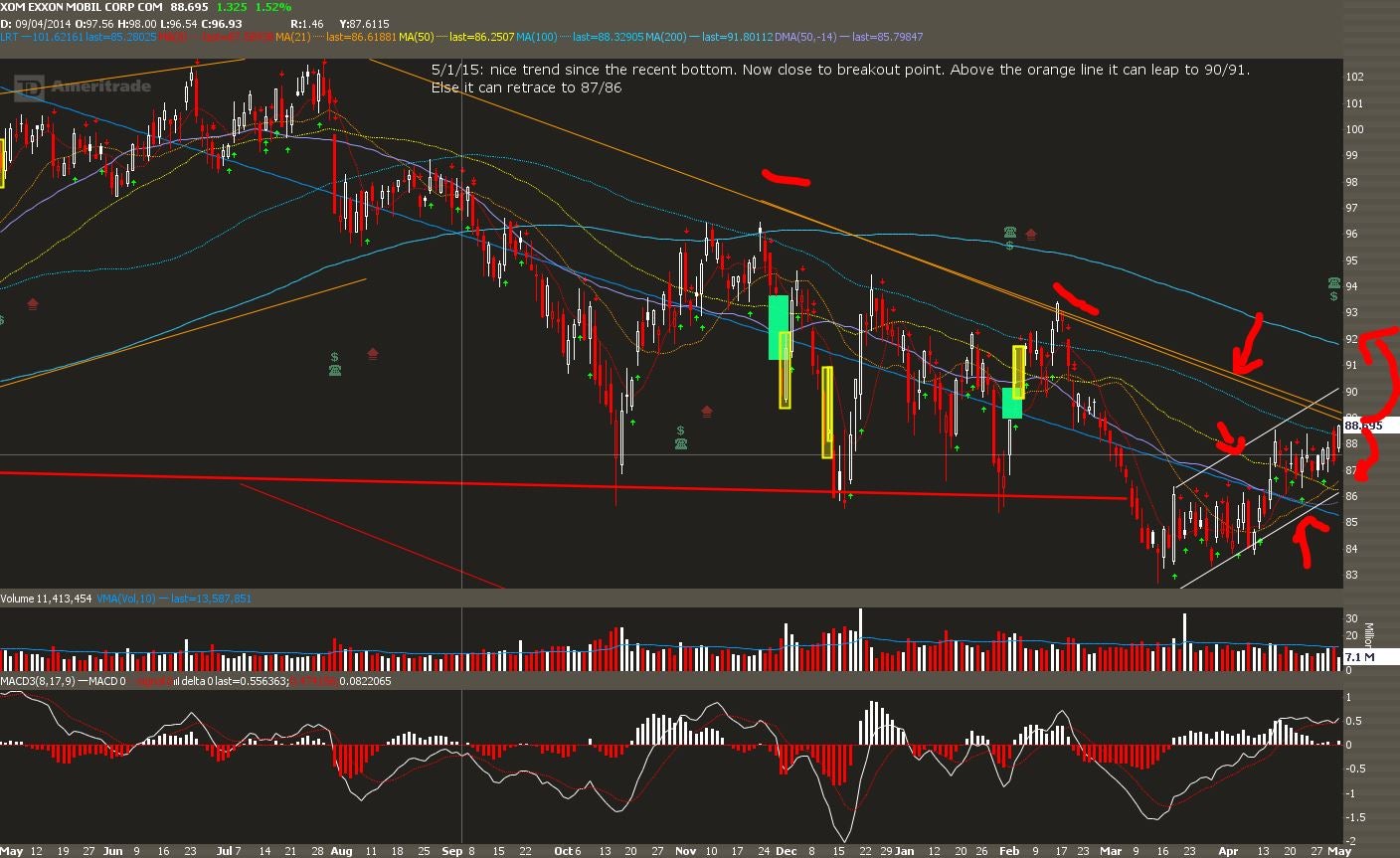Image resolution: width=1400 pixels, height=858 pixels.
Task: Select the MACD3(8,17,9) indicator label
Action: point(37,681)
